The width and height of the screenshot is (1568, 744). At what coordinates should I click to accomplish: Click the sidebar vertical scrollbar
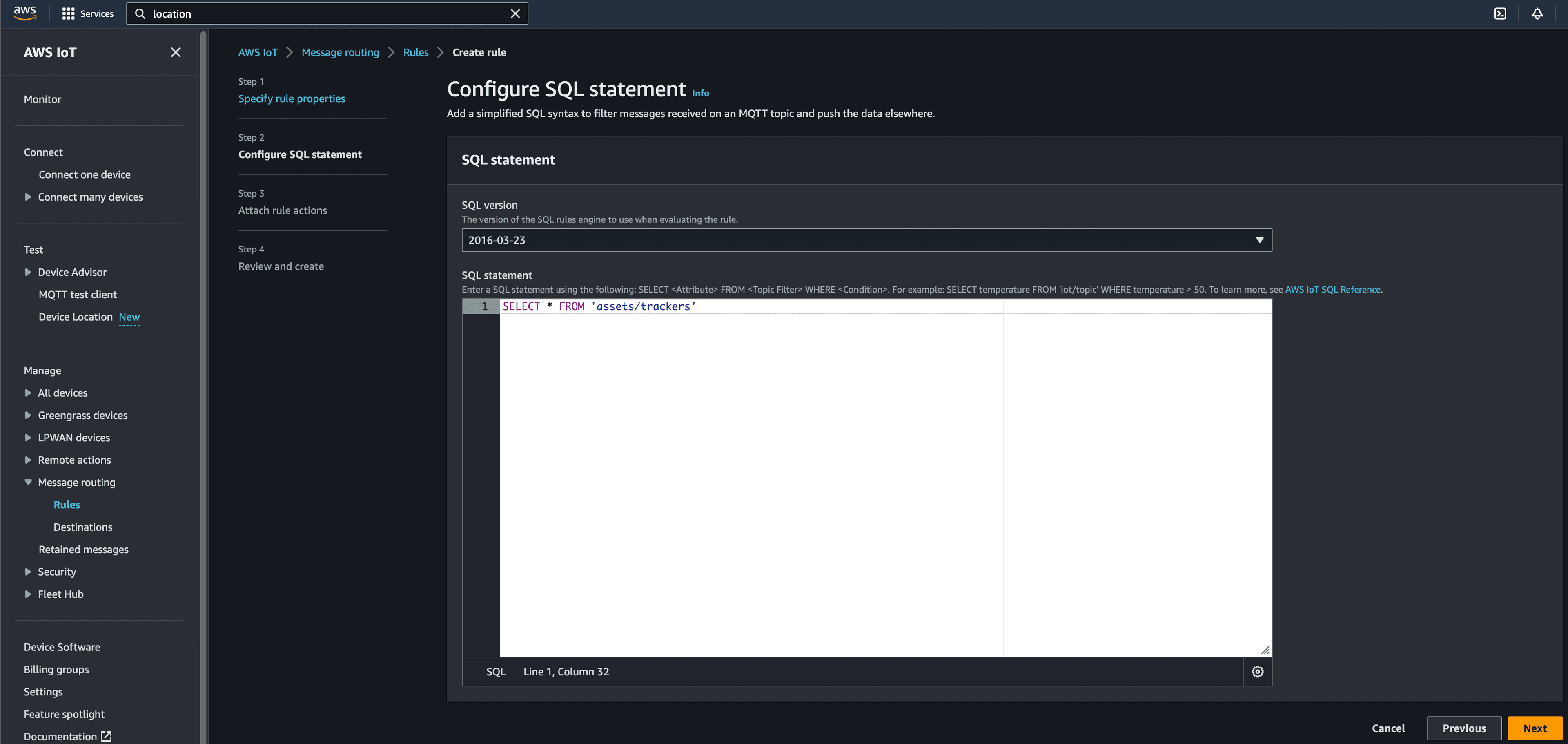(x=203, y=387)
